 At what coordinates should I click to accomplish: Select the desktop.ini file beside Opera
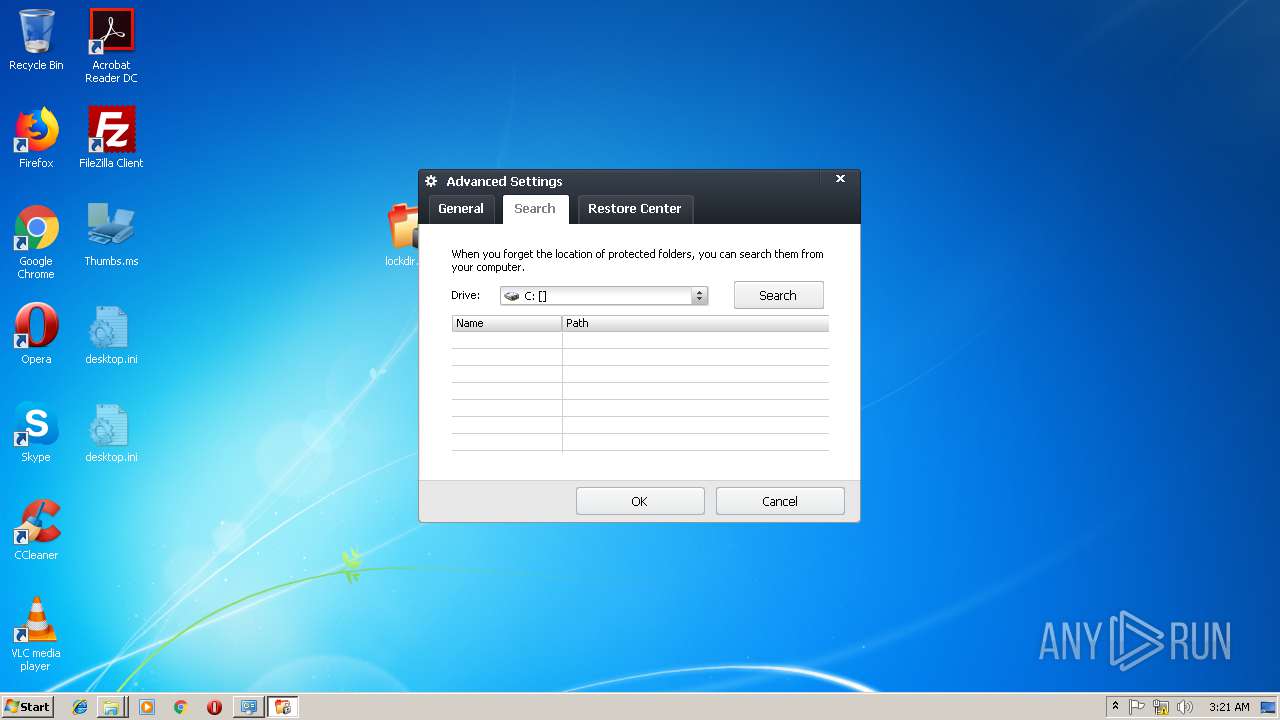(111, 334)
